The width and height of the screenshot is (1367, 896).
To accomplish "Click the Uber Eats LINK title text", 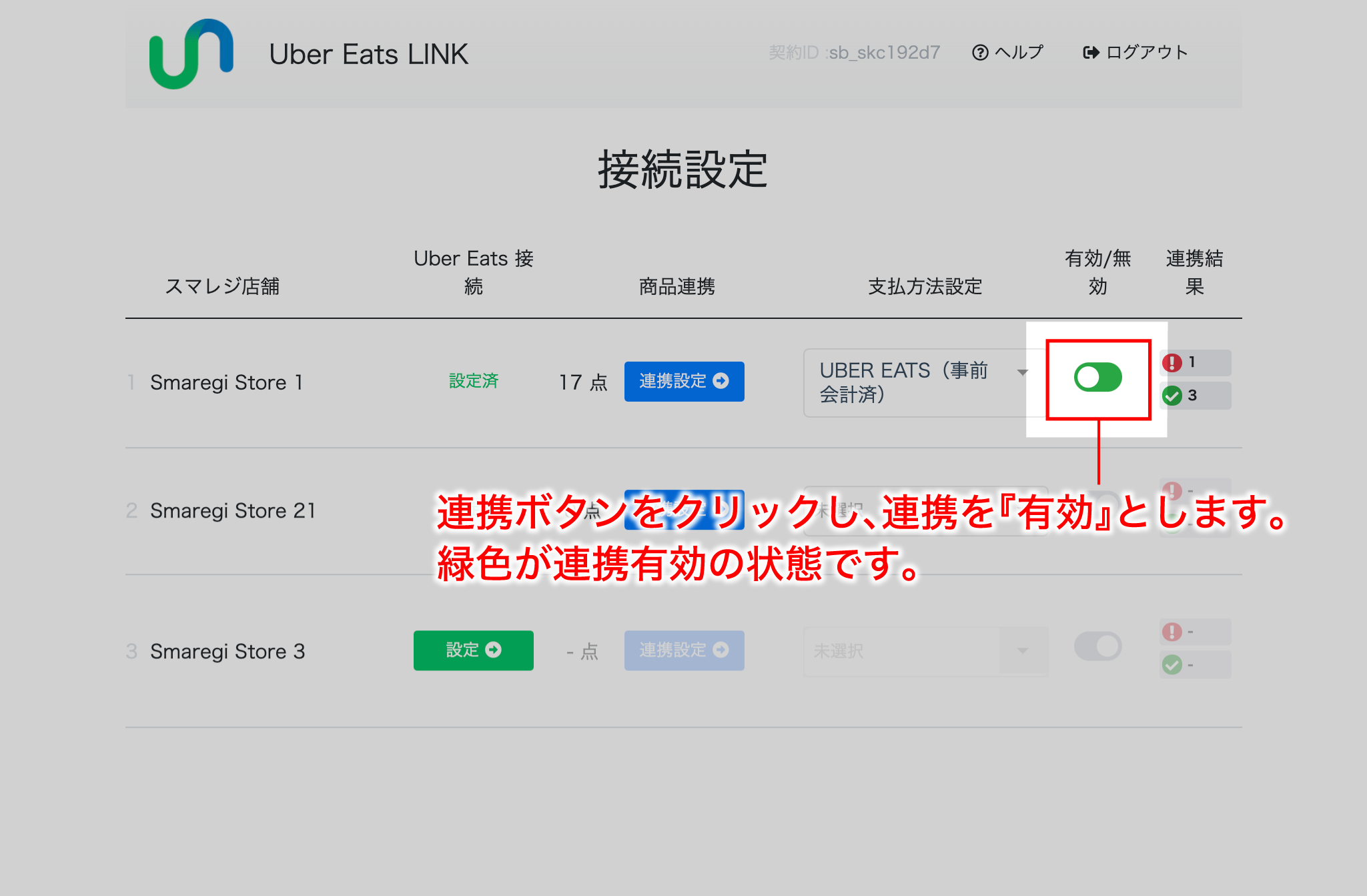I will tap(368, 54).
